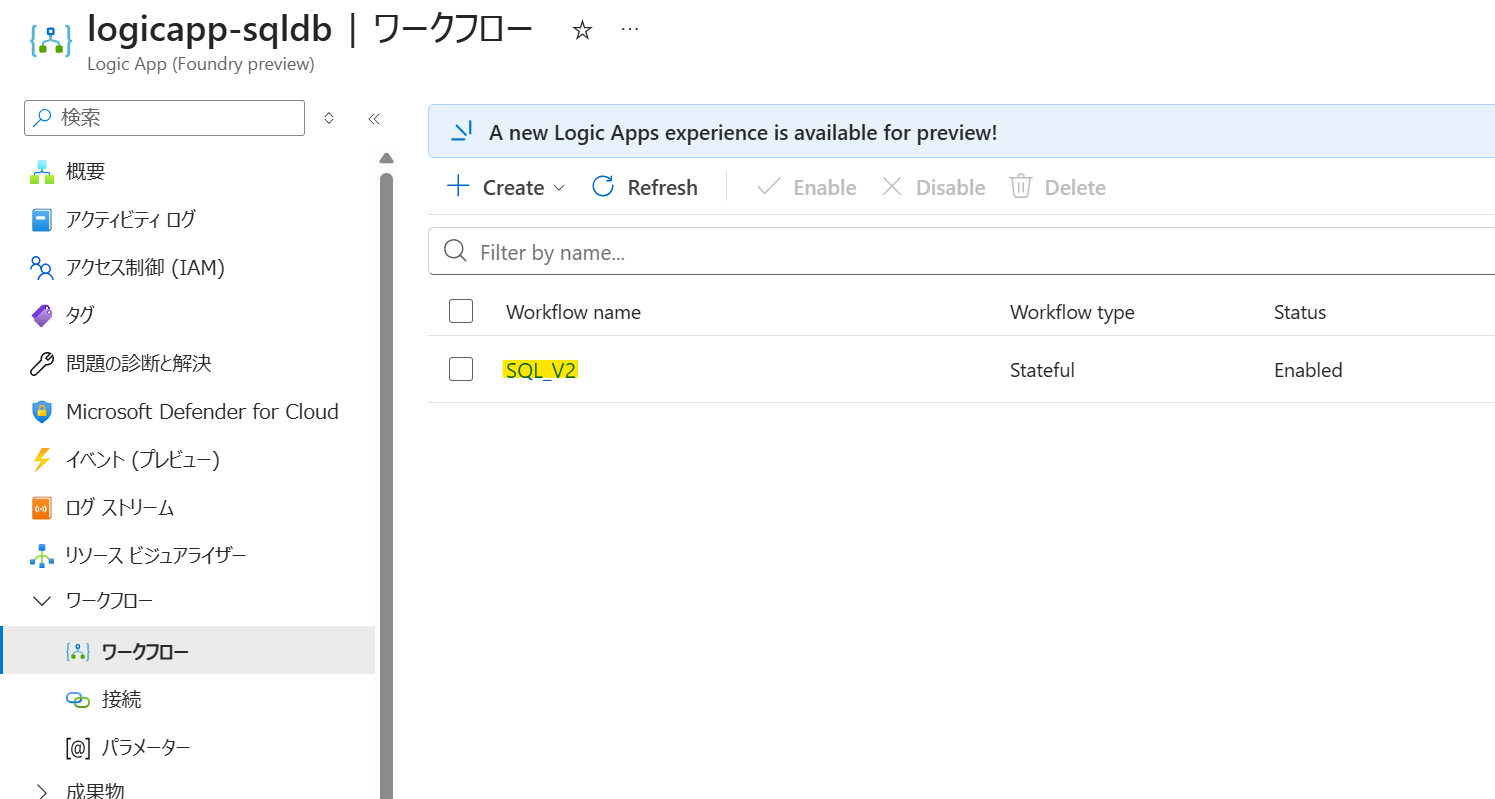Open 問題の診断と解決
Viewport: 1495px width, 799px height.
point(139,363)
